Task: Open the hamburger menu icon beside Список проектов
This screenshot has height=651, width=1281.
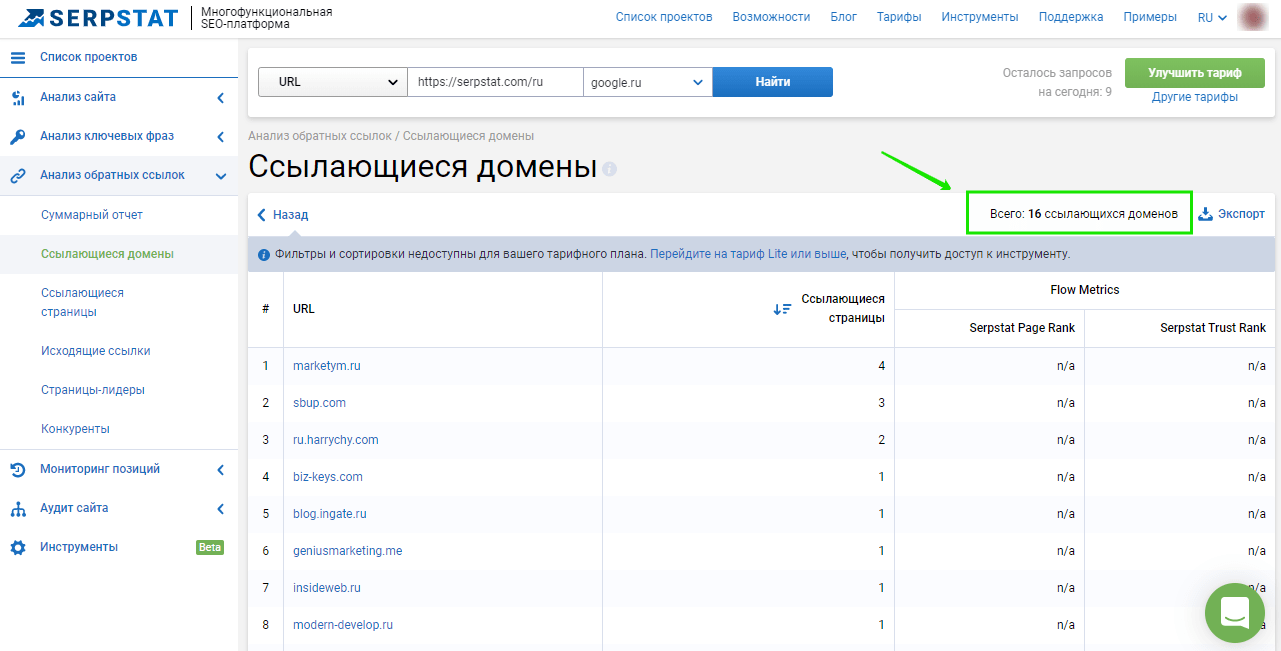Action: tap(18, 57)
